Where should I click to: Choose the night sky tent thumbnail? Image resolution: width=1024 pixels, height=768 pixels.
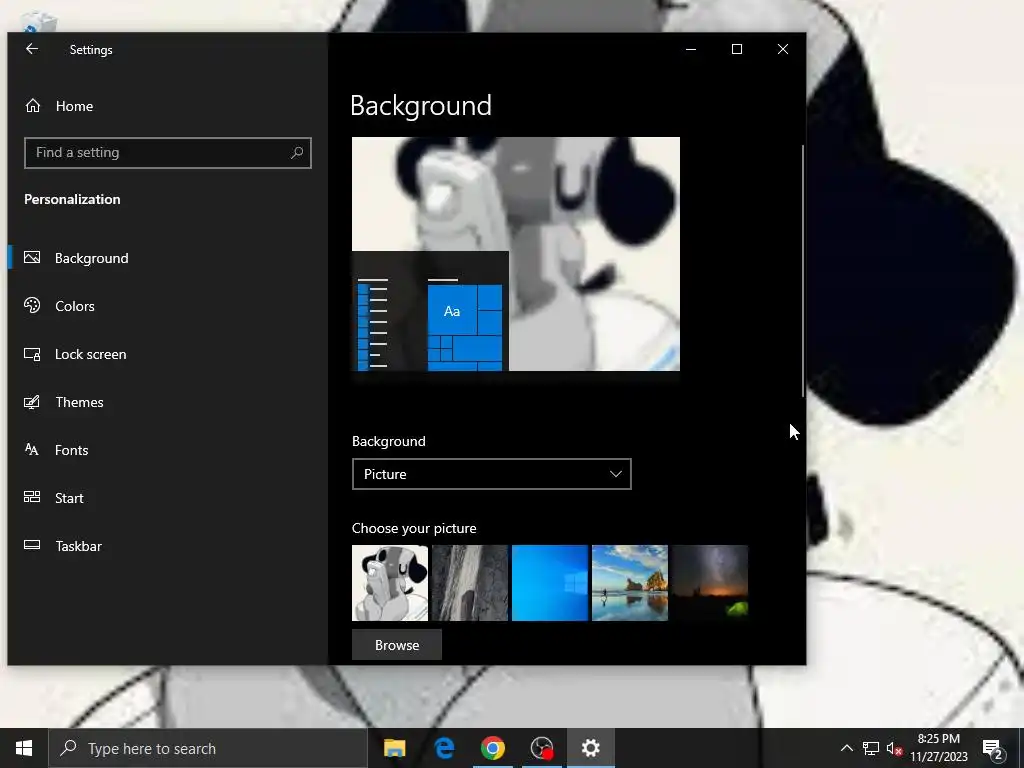[710, 583]
